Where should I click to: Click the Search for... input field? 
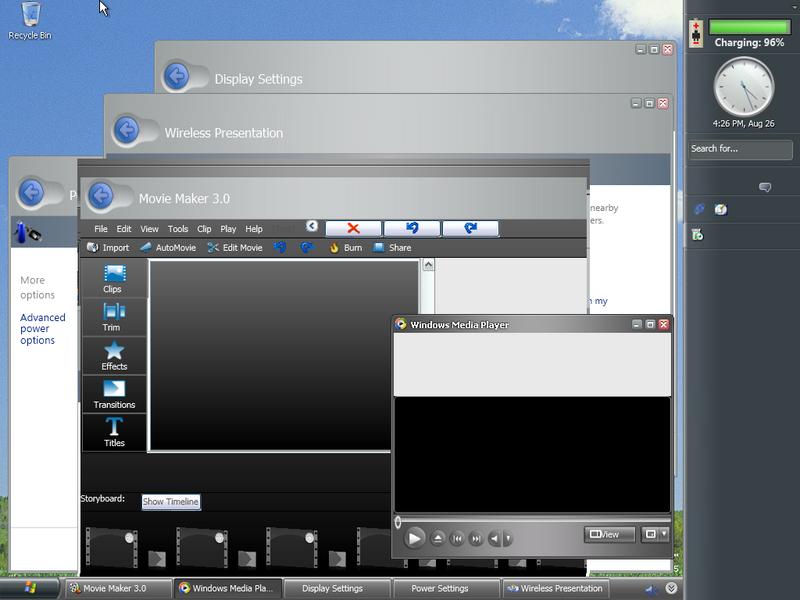(x=740, y=149)
